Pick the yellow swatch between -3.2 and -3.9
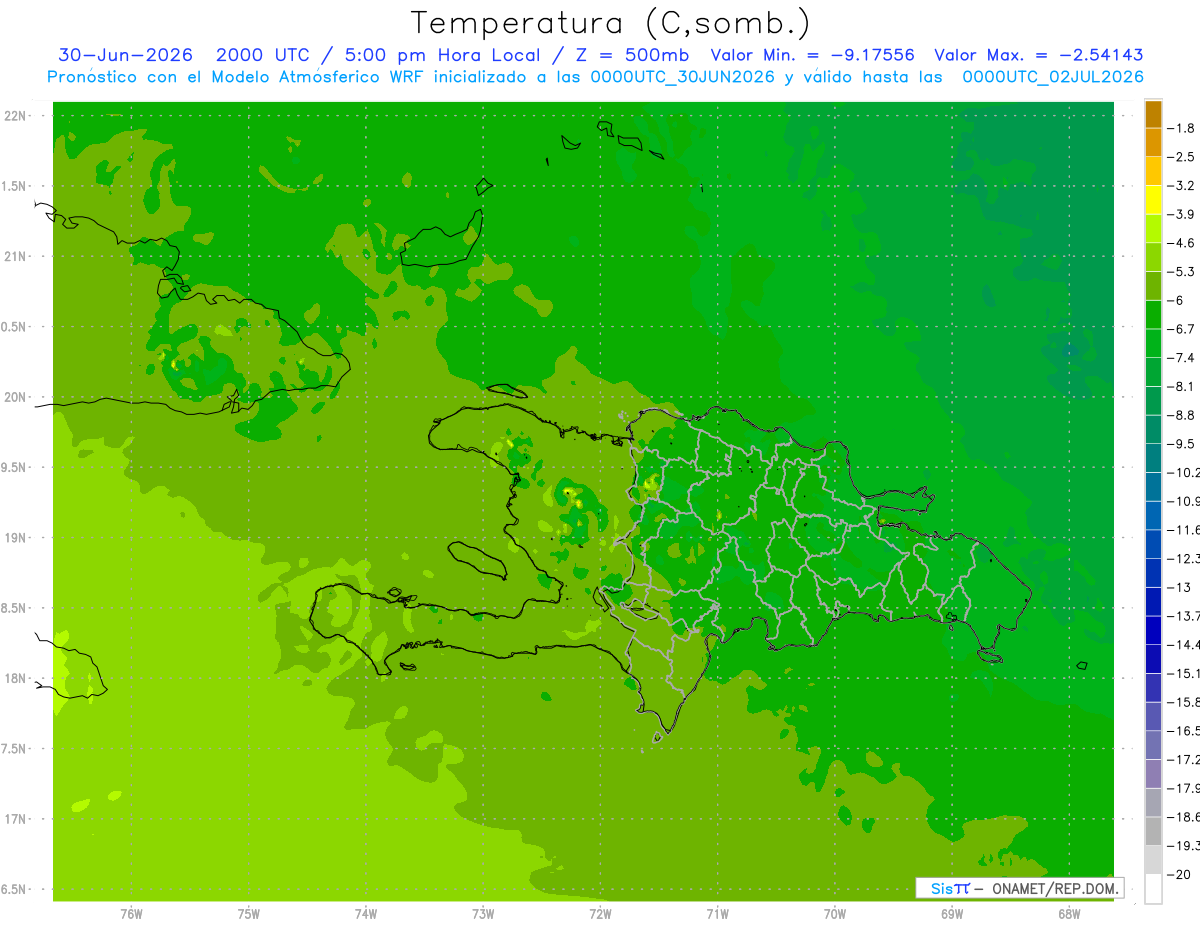Viewport: 1200px width, 927px height. pos(1153,200)
